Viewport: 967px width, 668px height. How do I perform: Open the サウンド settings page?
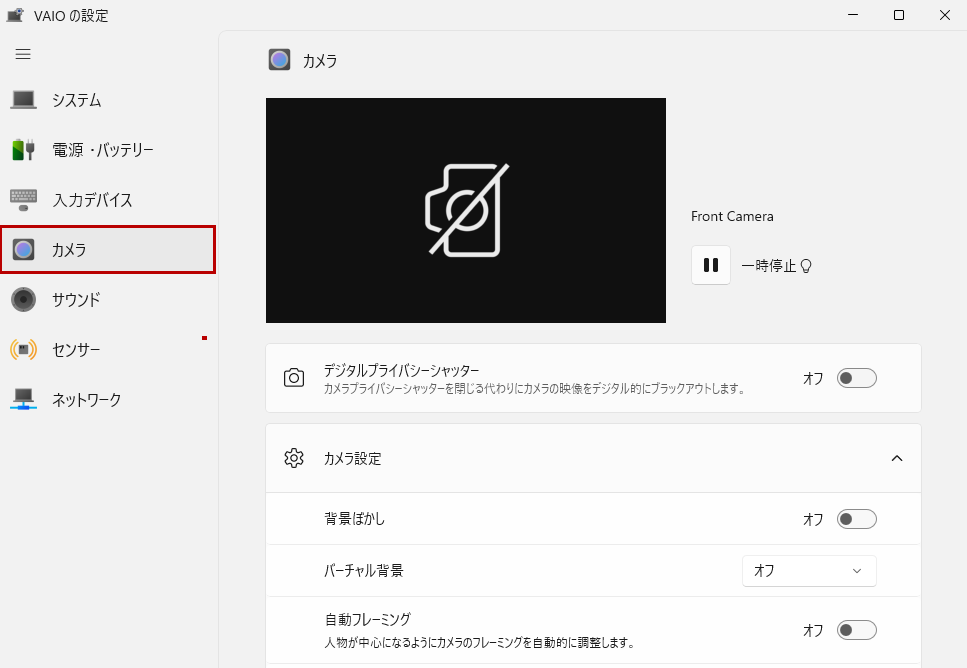76,299
